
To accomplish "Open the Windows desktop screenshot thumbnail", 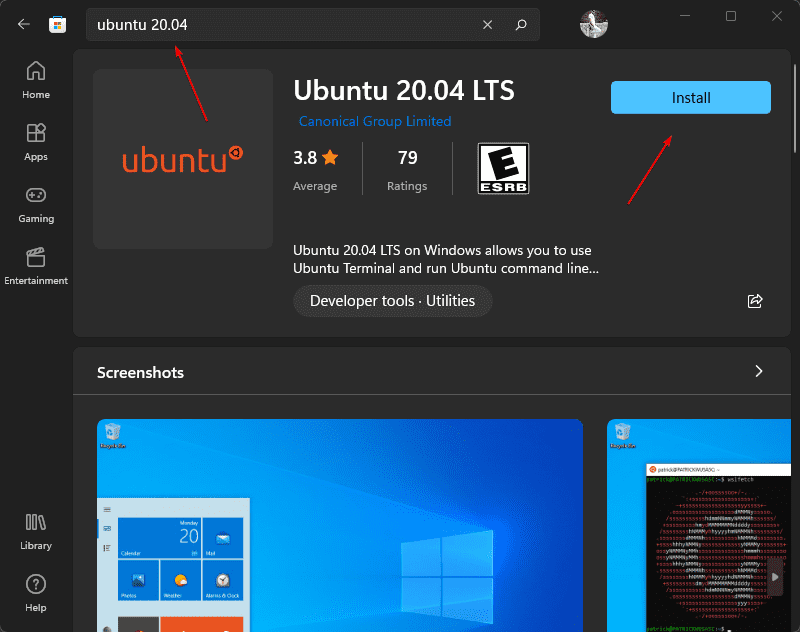I will tap(340, 525).
